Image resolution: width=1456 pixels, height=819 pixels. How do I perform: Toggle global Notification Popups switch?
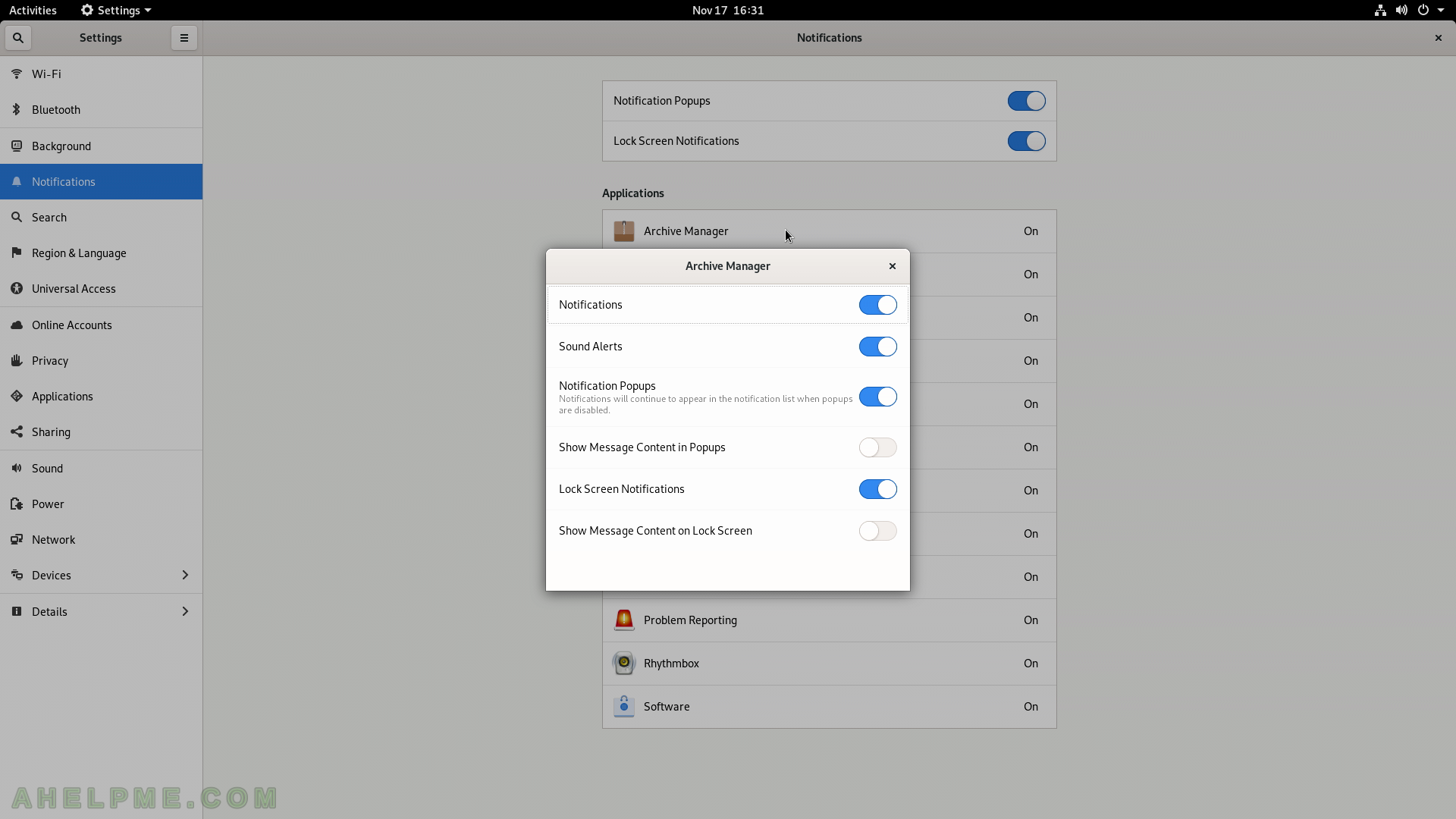1027,101
